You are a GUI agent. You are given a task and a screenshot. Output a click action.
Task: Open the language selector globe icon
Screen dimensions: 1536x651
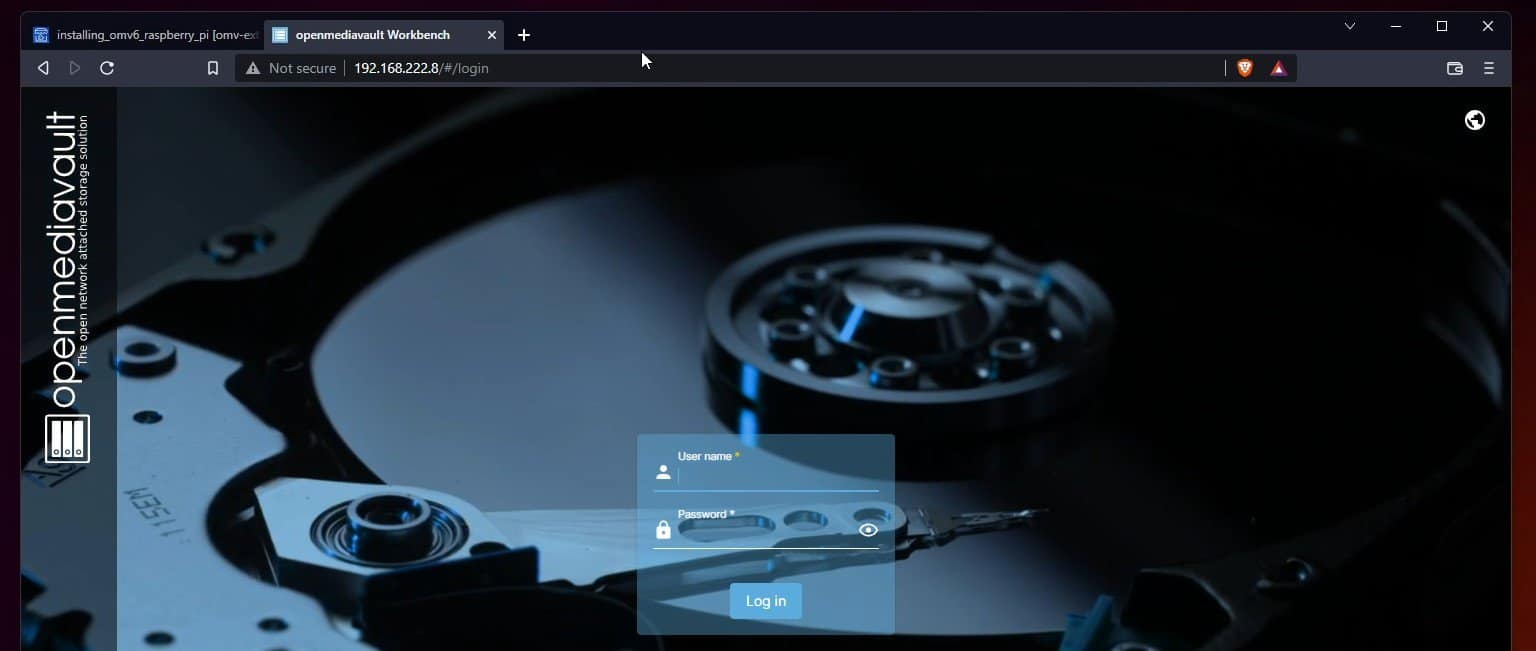pyautogui.click(x=1474, y=119)
